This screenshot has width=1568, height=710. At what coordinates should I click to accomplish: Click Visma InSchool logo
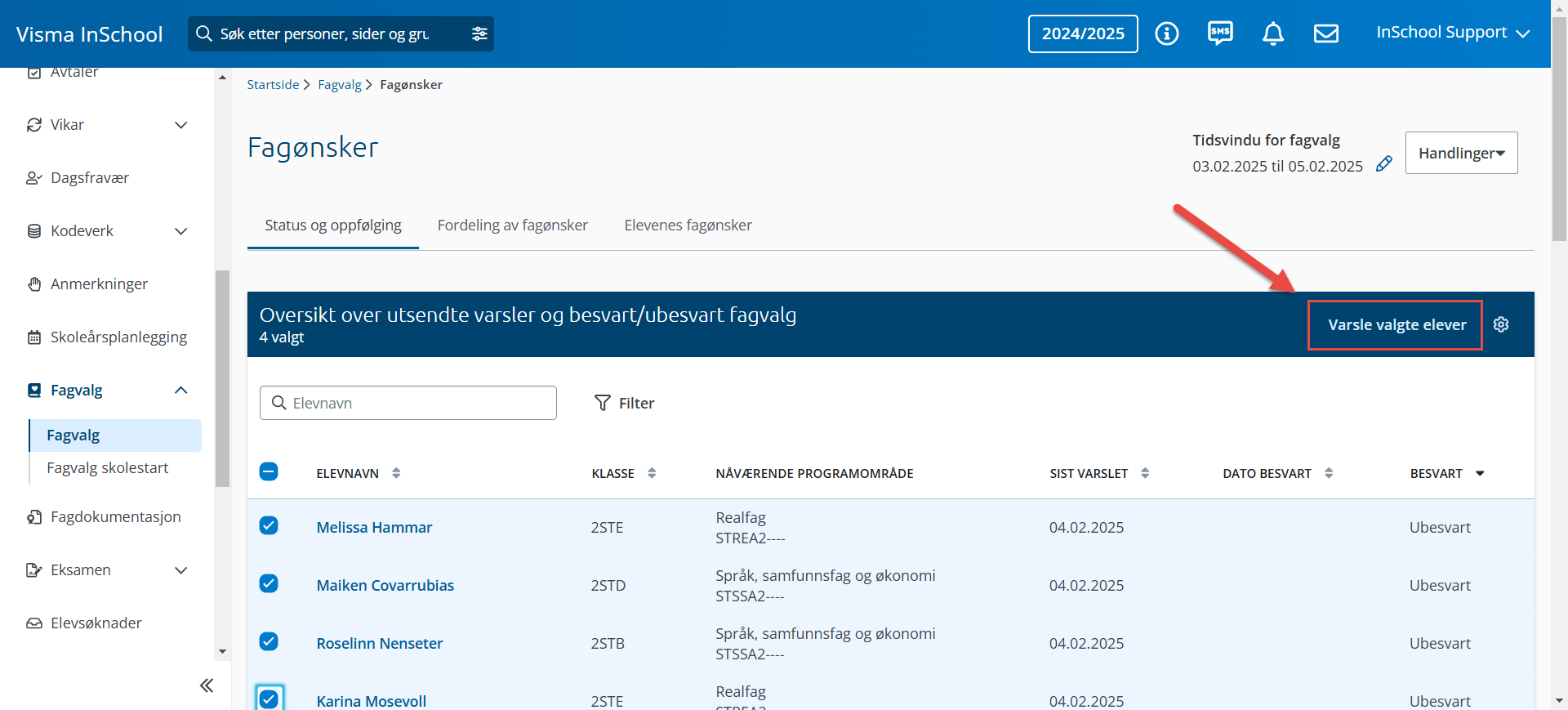click(90, 34)
